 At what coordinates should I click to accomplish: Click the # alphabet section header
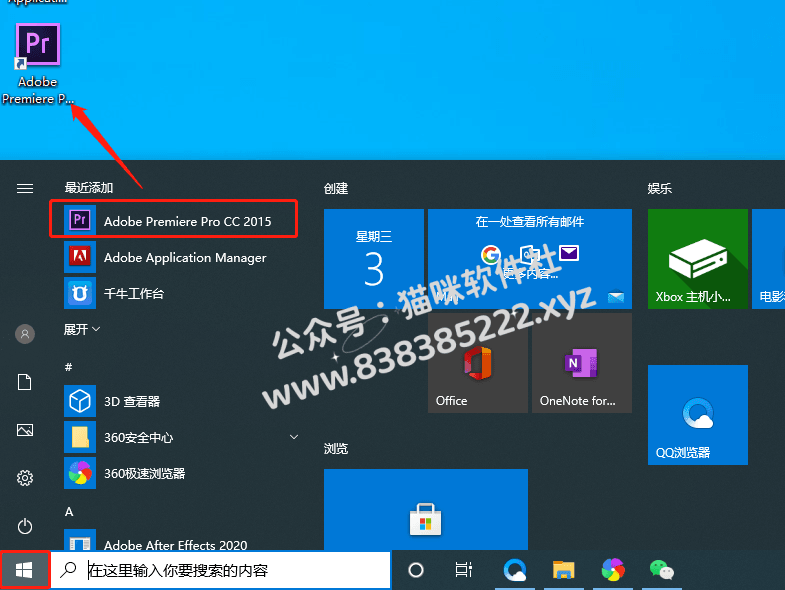69,367
